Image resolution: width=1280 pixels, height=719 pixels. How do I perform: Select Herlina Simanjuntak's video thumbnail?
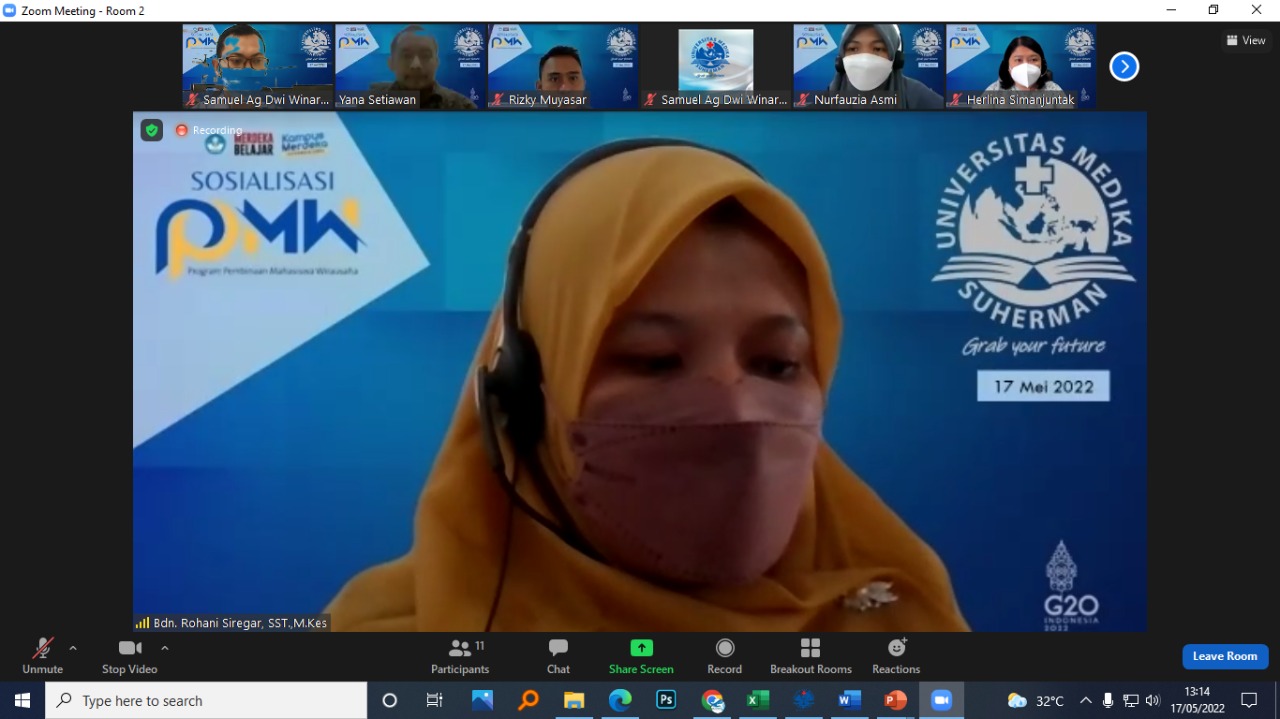click(x=1020, y=66)
